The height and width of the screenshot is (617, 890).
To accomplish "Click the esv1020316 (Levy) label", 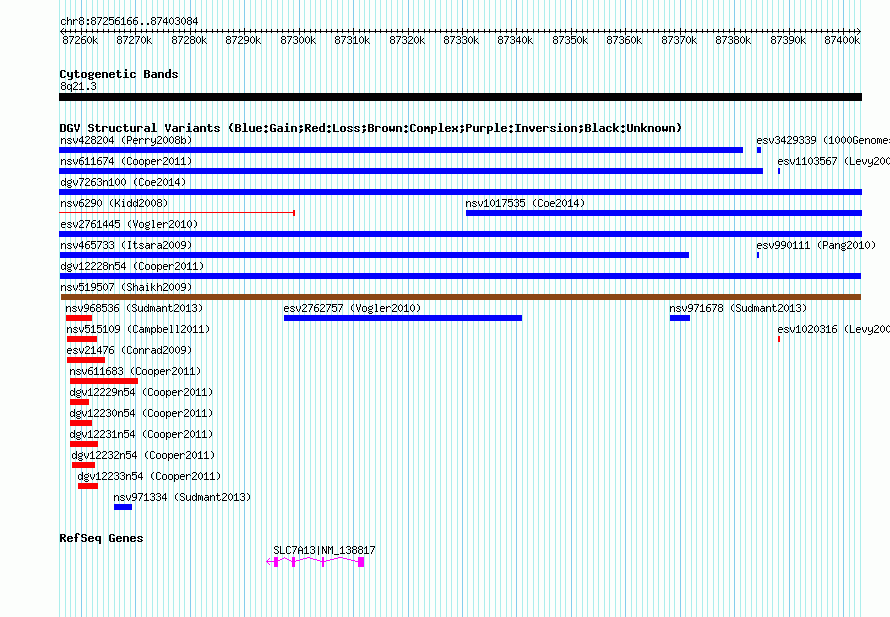I will (833, 329).
